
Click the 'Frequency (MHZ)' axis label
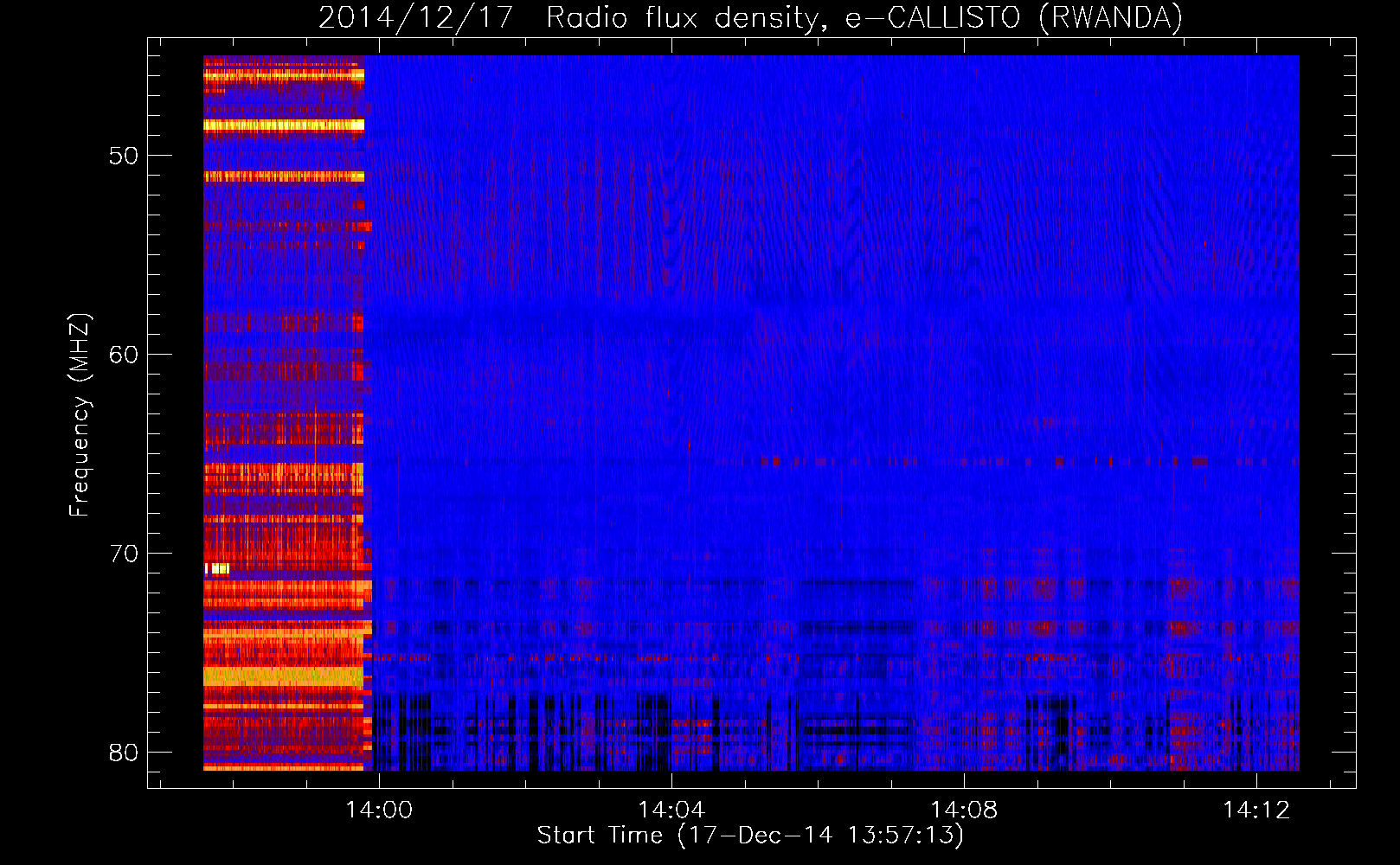(x=80, y=414)
